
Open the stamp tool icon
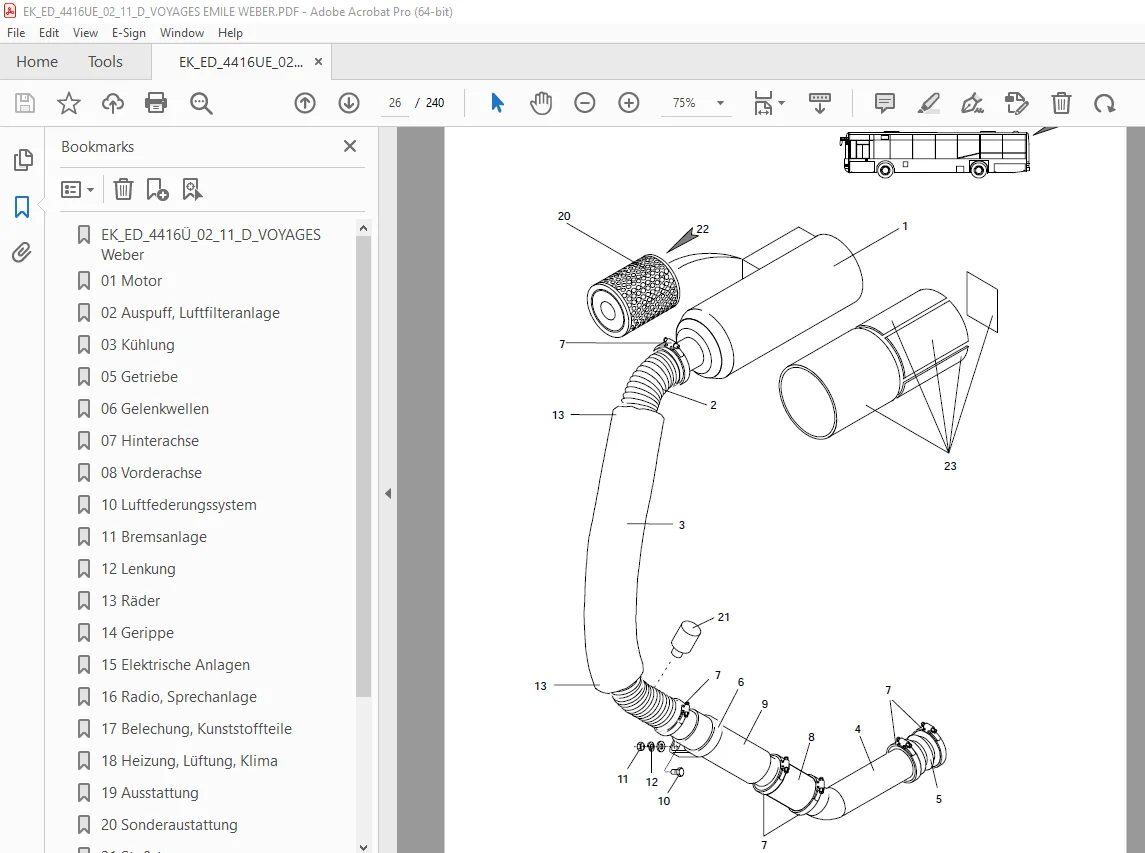(x=1016, y=103)
